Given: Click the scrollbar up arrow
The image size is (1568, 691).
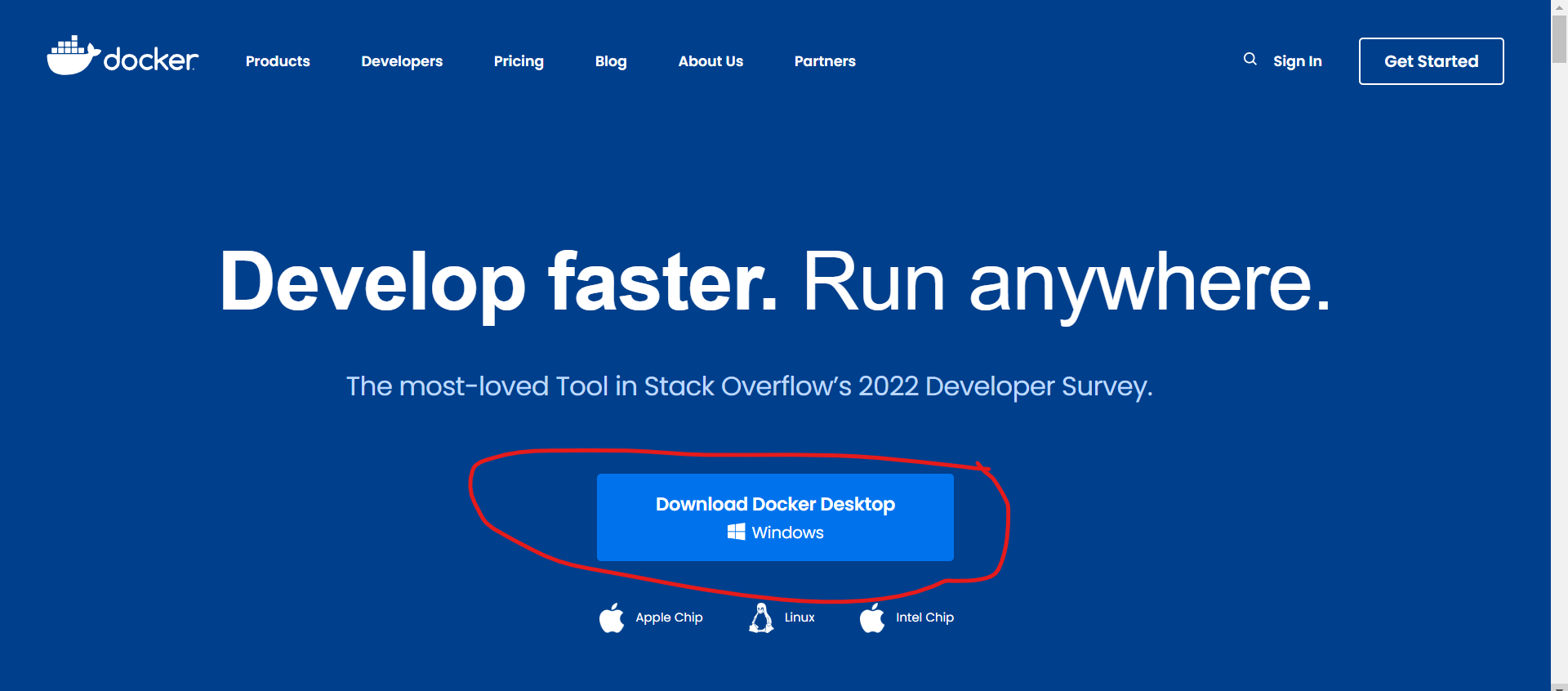Looking at the screenshot, I should 1559,7.
